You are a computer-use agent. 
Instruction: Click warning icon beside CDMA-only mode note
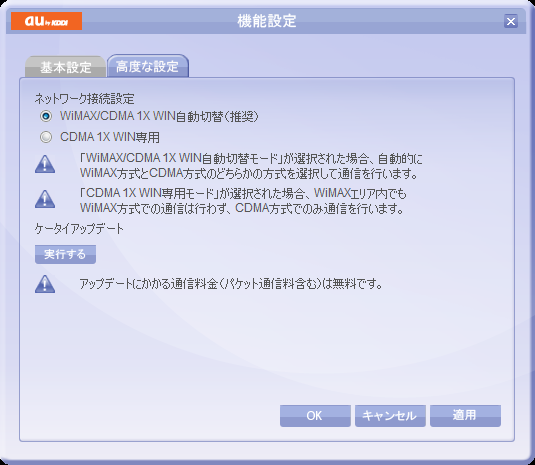(45, 199)
